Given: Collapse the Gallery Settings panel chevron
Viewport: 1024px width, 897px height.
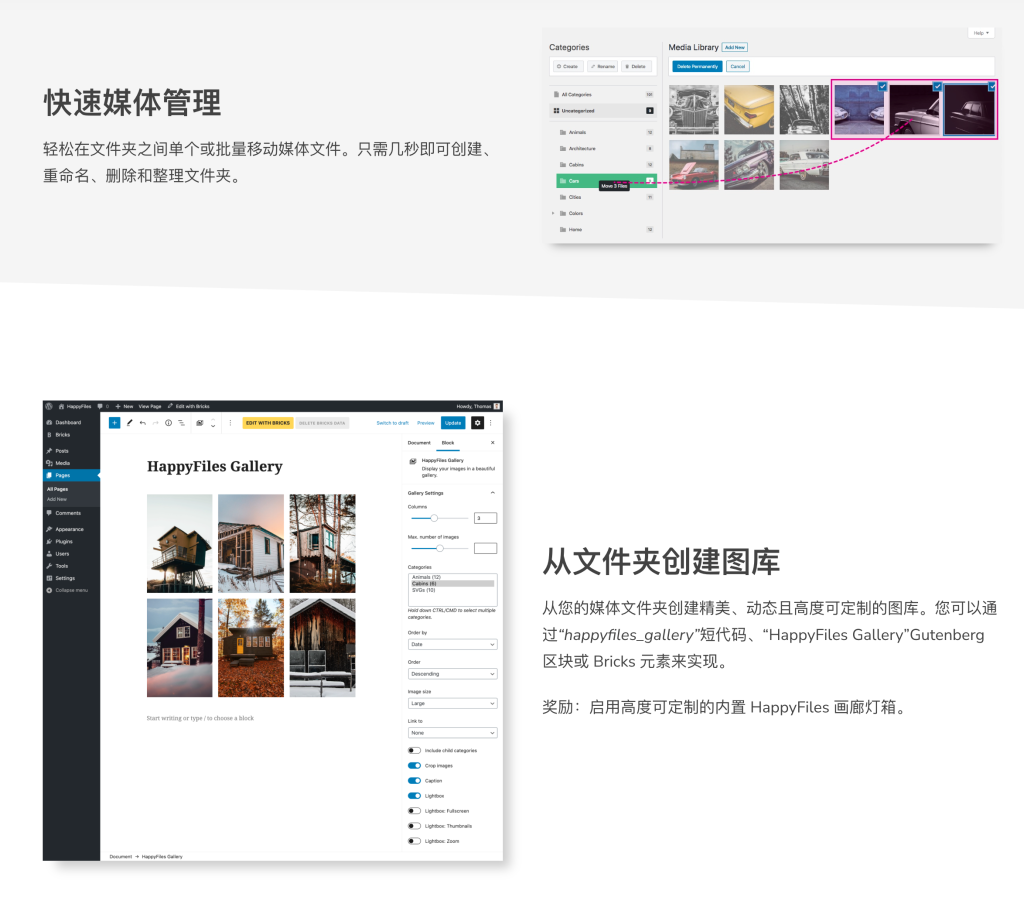Looking at the screenshot, I should point(492,493).
